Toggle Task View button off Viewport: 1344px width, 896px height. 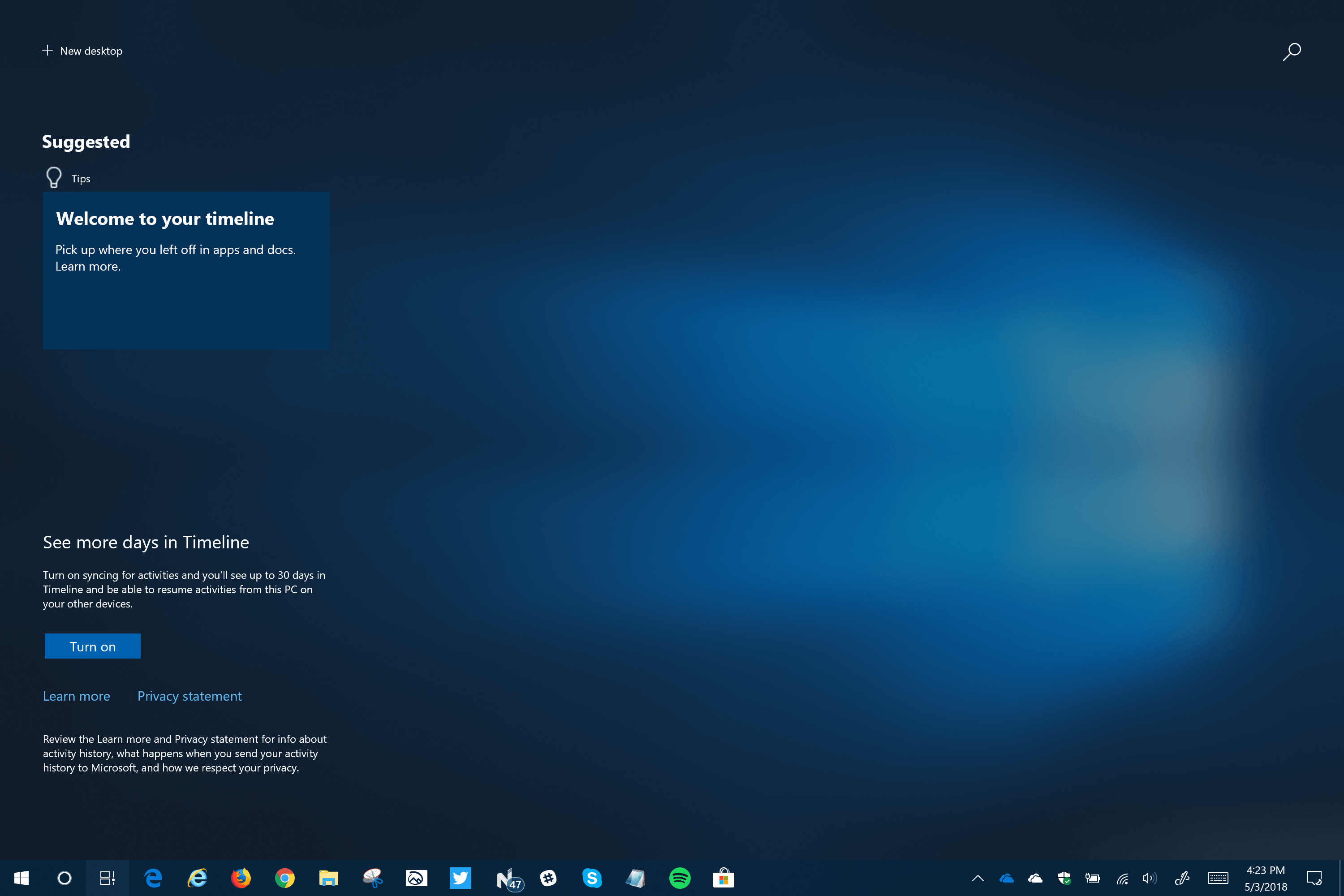click(108, 878)
